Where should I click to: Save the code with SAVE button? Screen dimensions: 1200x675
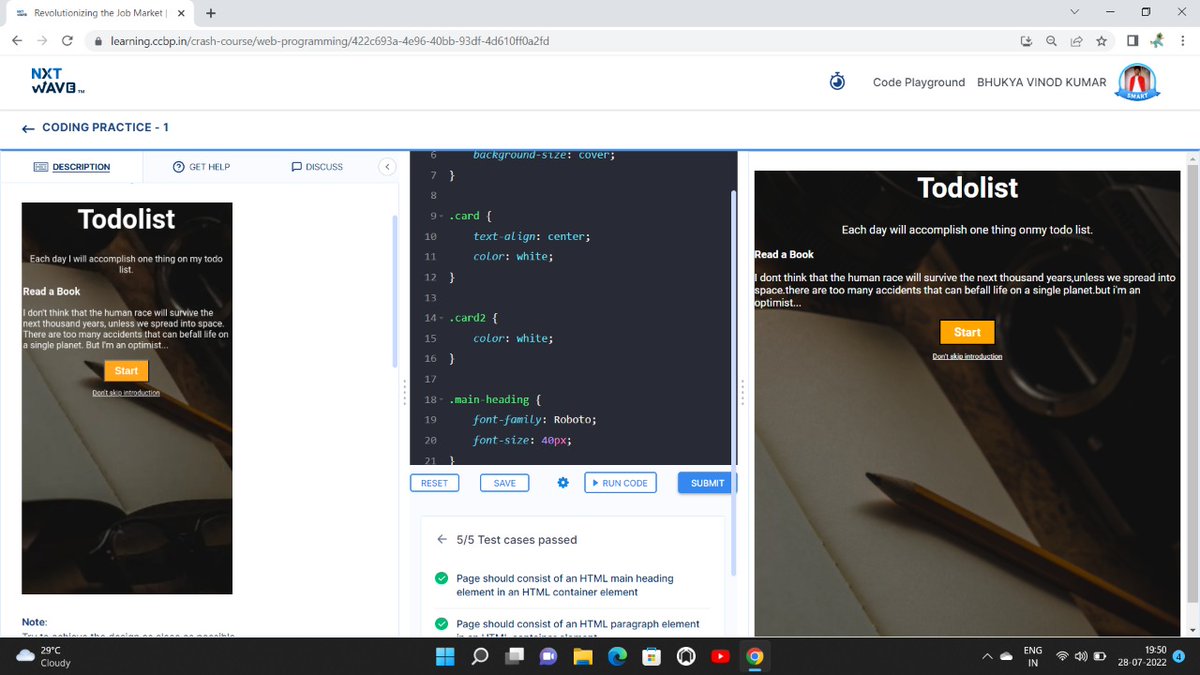(x=505, y=483)
